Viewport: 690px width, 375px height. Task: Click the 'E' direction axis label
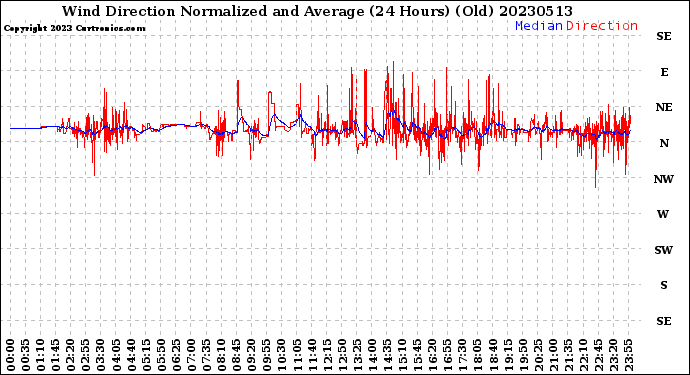[x=664, y=72]
